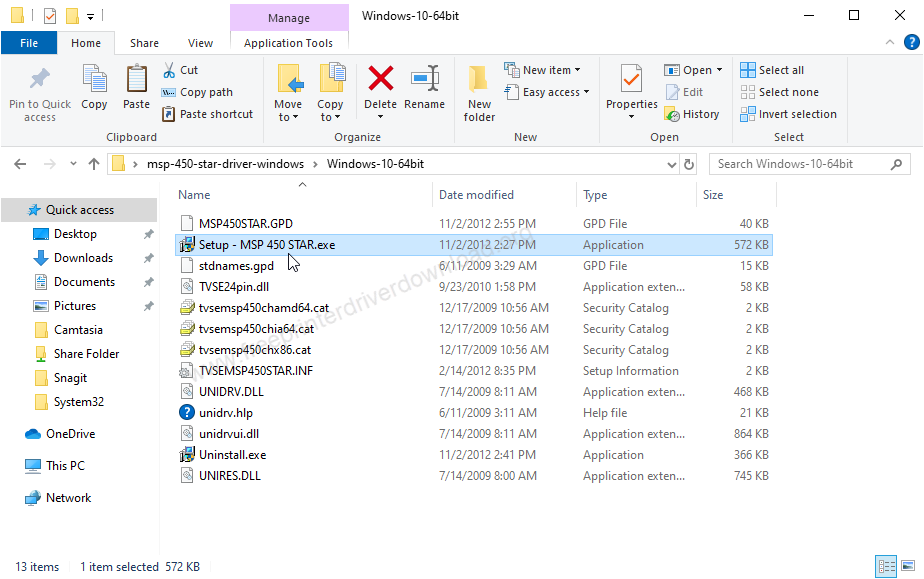
Task: Open Application Tools tab
Action: tap(289, 43)
